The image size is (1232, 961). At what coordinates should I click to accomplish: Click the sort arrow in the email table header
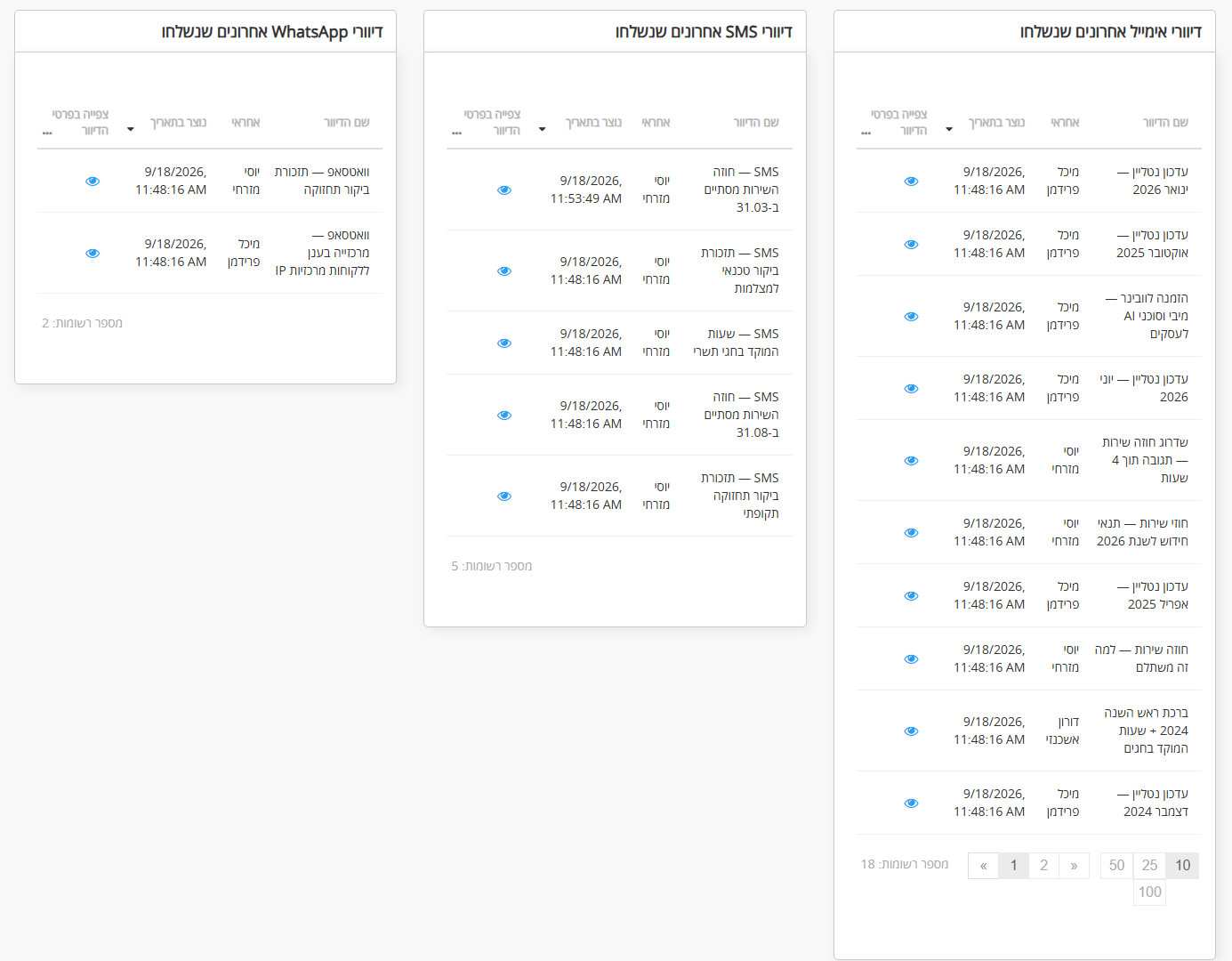tap(949, 130)
